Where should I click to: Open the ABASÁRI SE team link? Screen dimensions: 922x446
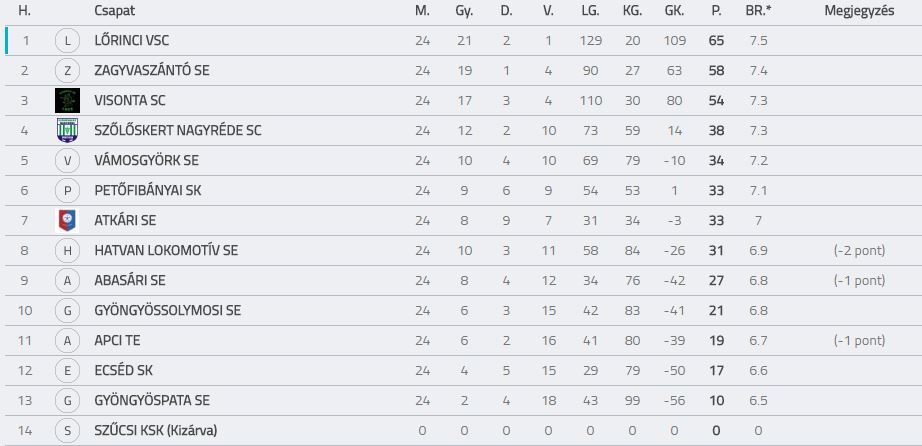pos(130,280)
